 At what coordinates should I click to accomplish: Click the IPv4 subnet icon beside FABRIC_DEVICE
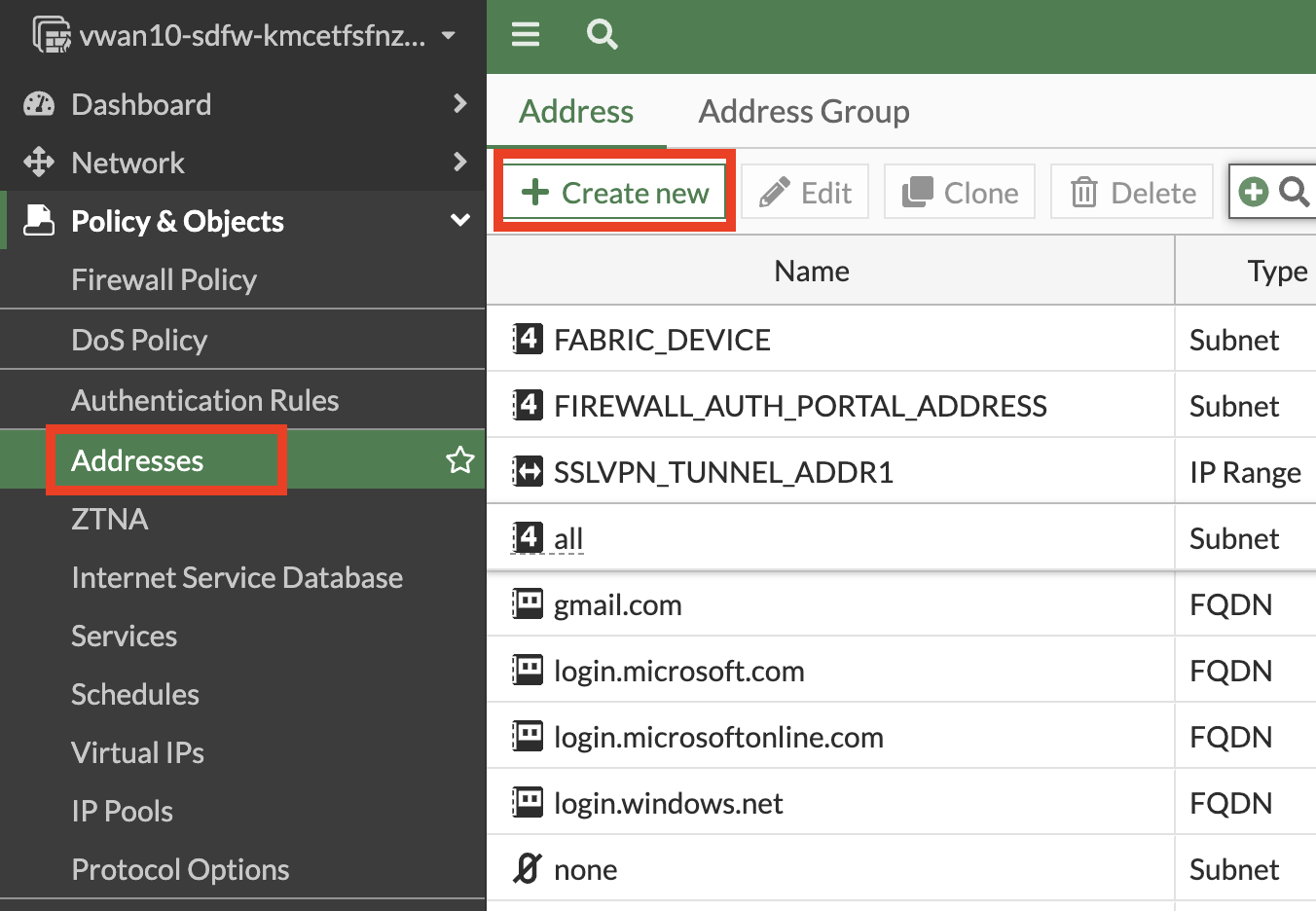pyautogui.click(x=527, y=339)
